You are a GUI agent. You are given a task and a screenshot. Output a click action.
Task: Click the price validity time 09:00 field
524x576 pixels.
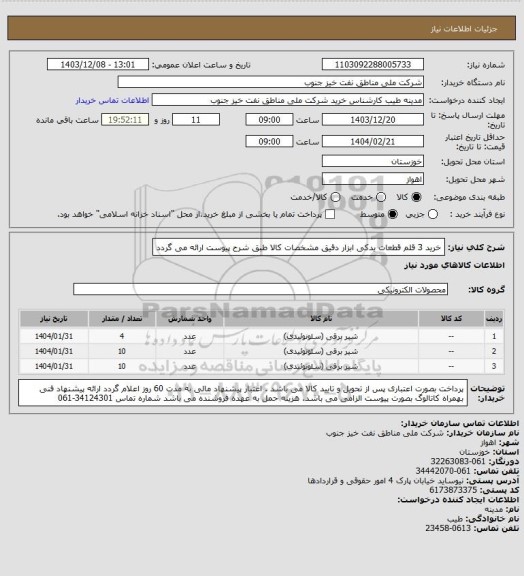click(269, 141)
